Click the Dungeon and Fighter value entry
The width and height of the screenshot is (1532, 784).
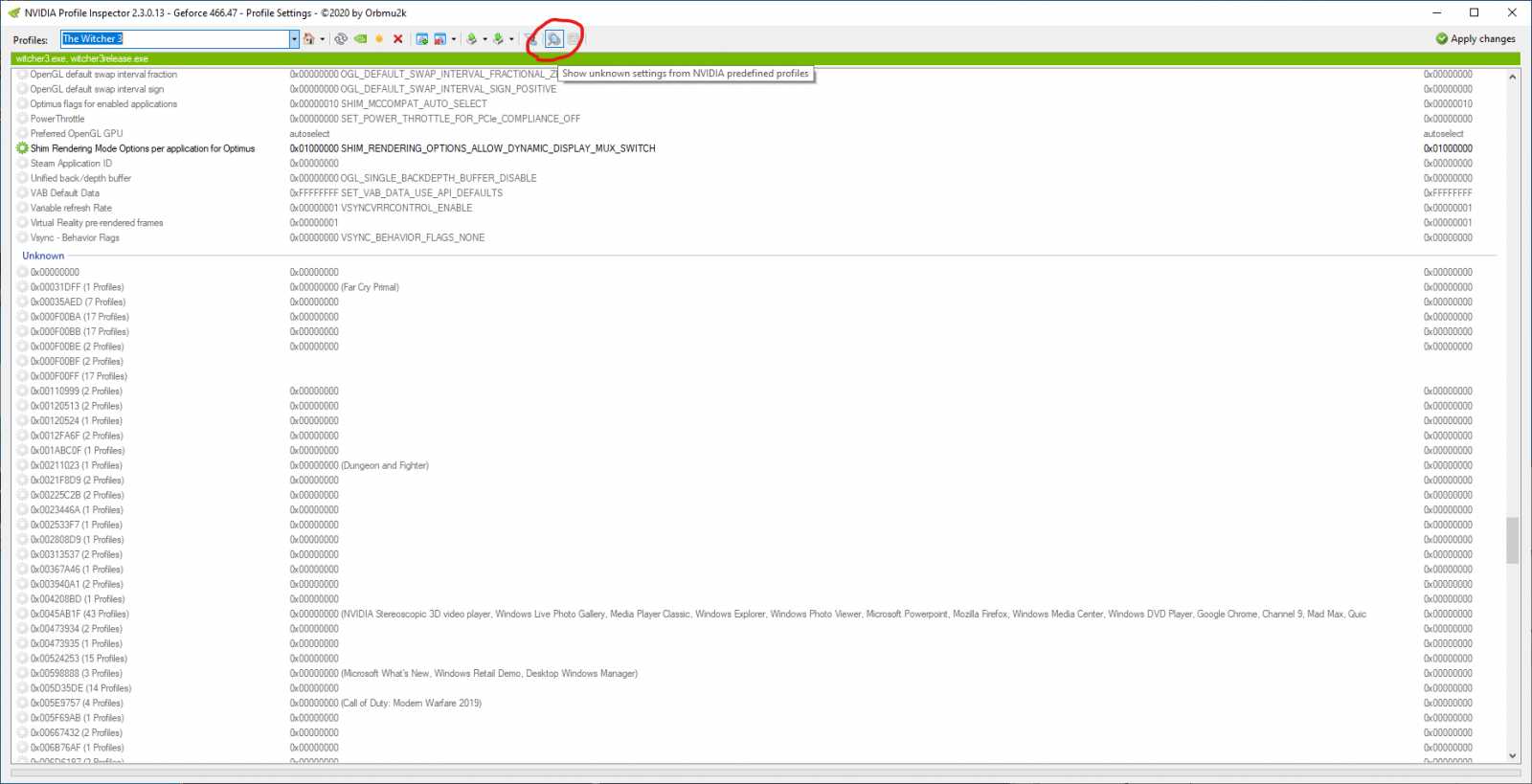359,465
